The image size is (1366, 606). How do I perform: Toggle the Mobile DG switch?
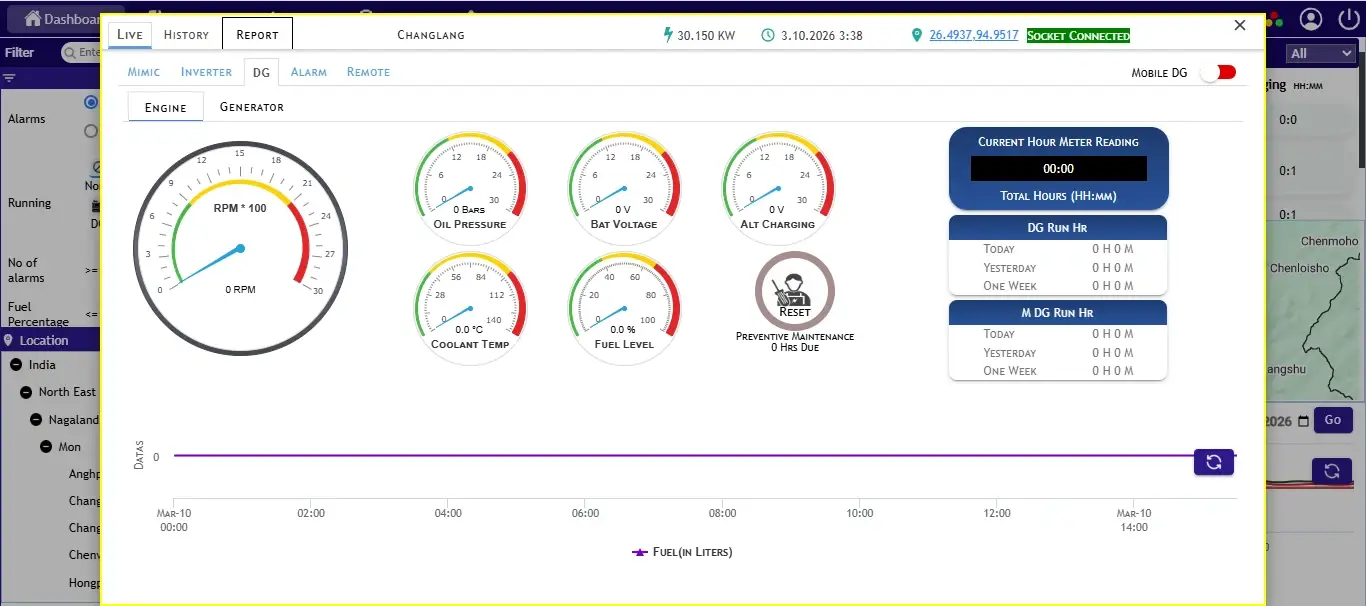tap(1217, 71)
